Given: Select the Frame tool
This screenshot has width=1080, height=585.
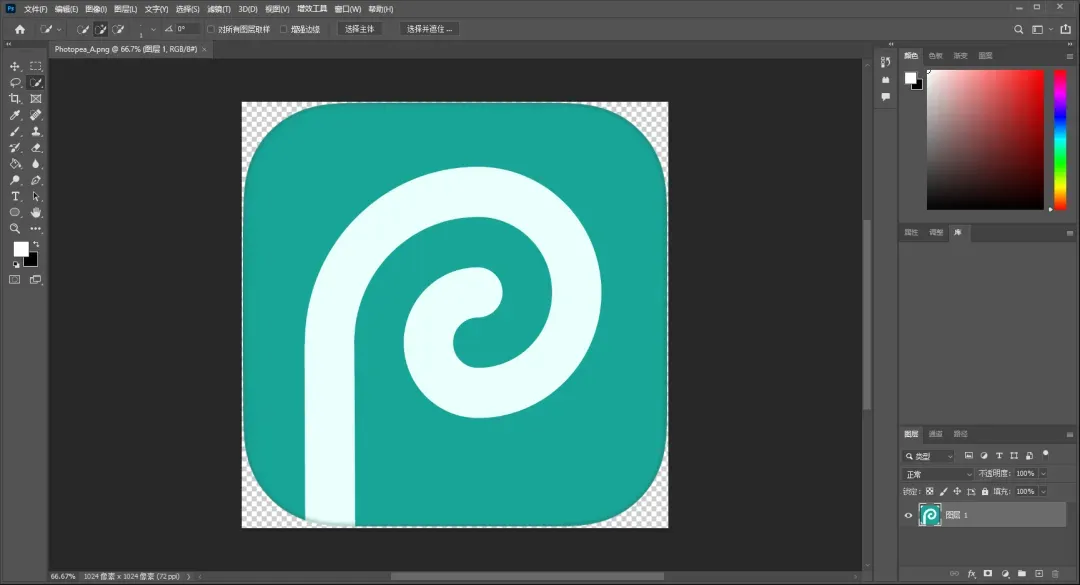Looking at the screenshot, I should click(x=36, y=99).
